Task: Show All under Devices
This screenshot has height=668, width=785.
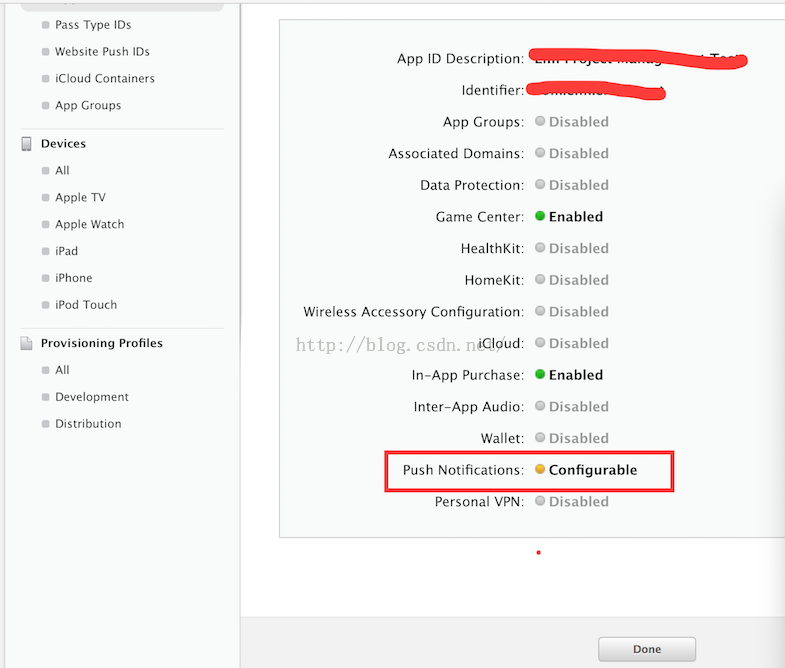Action: click(62, 170)
